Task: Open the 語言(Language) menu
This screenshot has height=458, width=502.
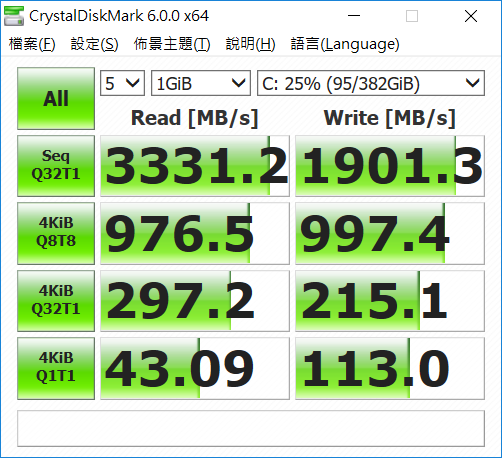Action: 345,44
